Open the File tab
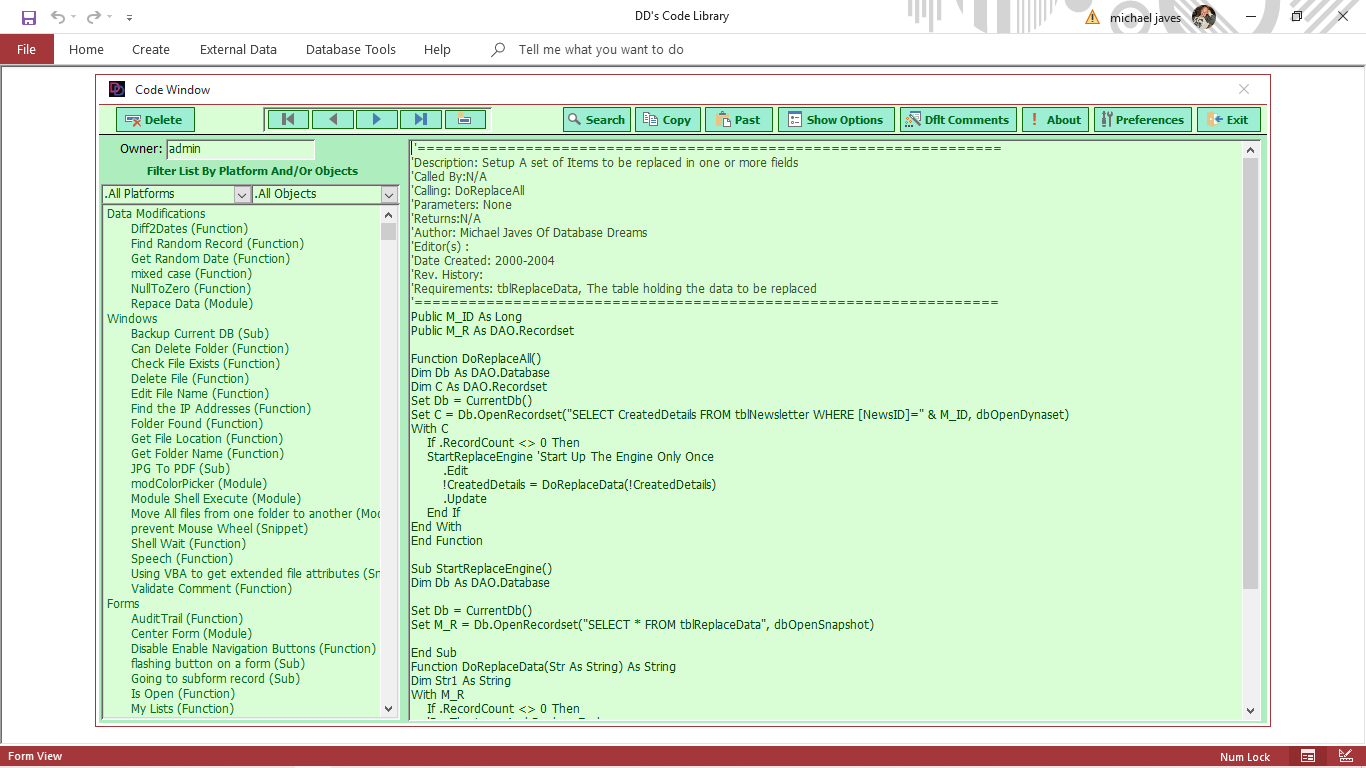The height and width of the screenshot is (768, 1366). click(x=27, y=49)
